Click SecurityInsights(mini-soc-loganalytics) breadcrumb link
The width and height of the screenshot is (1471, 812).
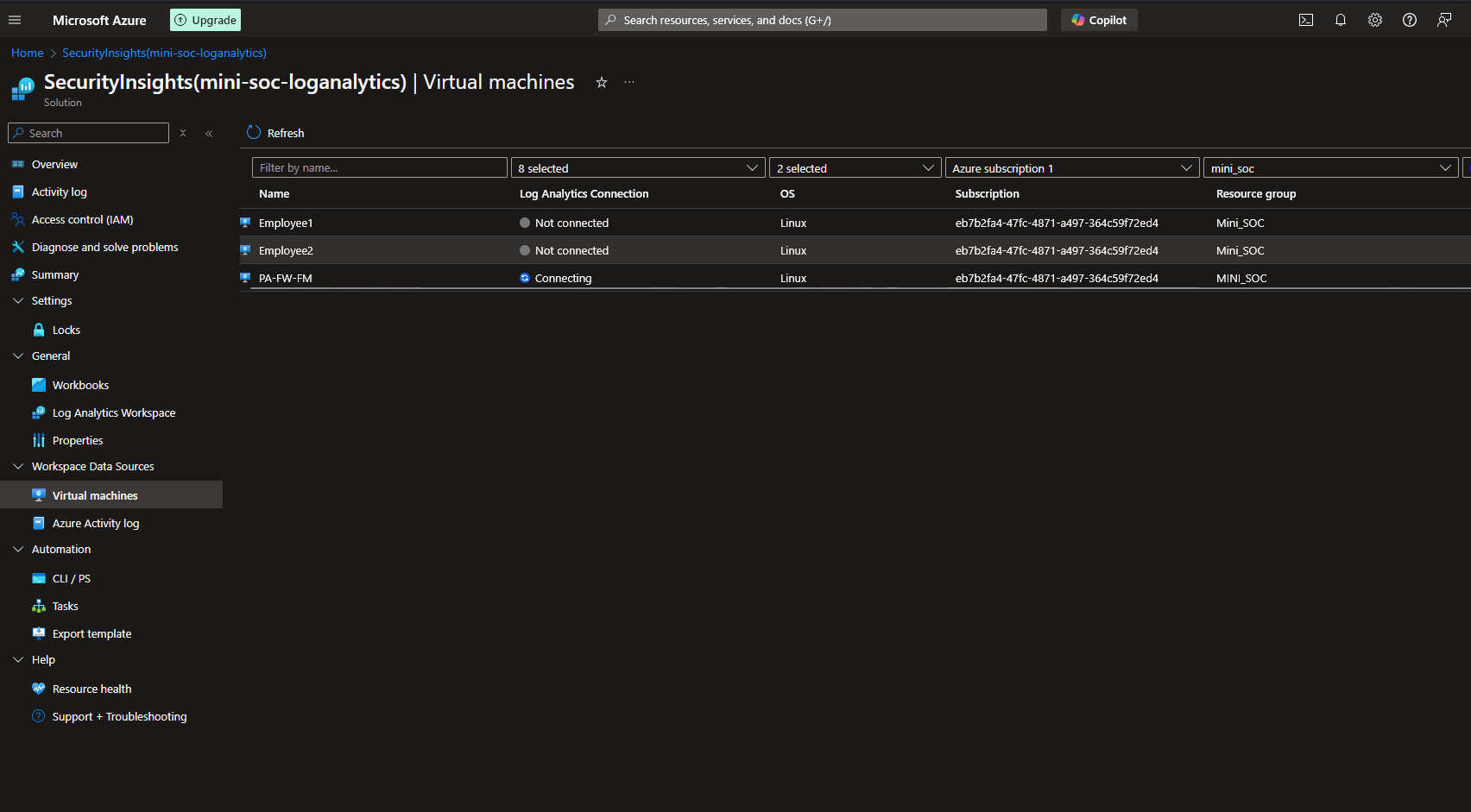[164, 53]
